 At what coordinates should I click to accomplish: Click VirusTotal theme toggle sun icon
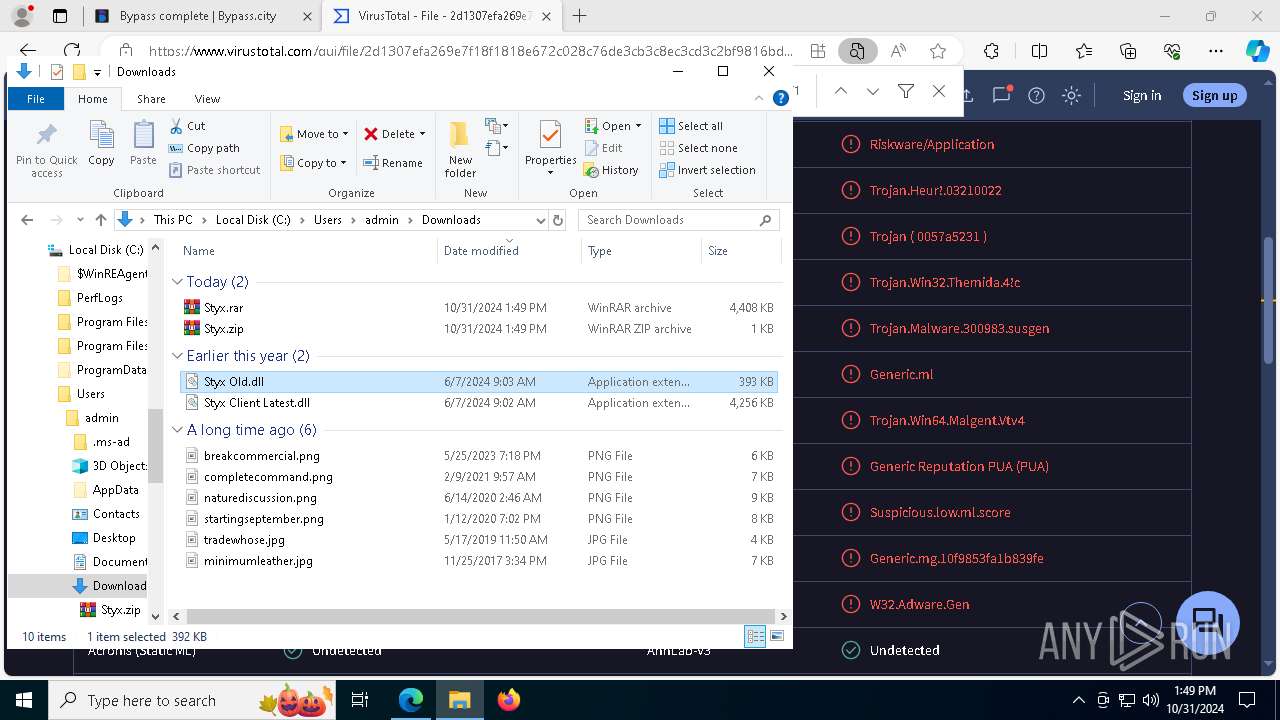coord(1072,95)
